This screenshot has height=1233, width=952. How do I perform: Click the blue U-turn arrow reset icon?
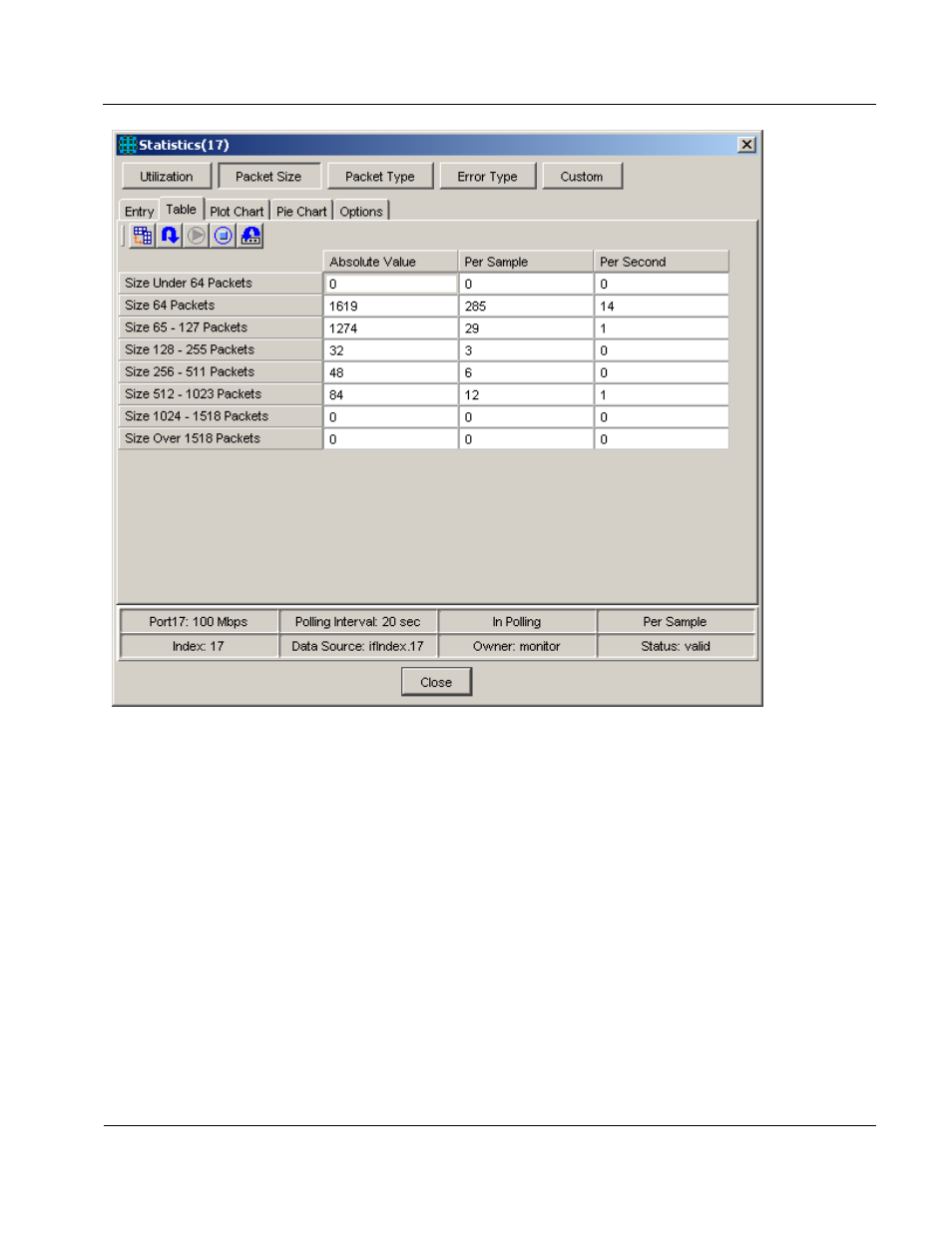tap(170, 236)
